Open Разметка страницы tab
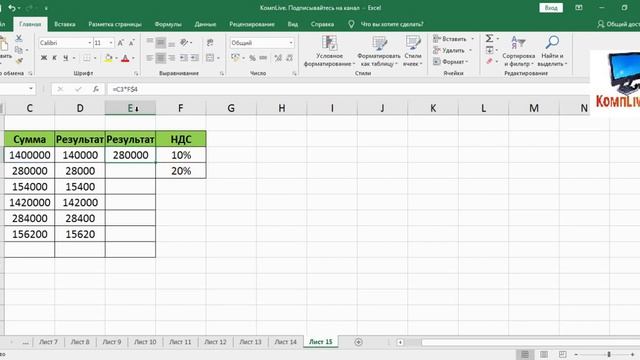The width and height of the screenshot is (640, 360). tap(115, 24)
